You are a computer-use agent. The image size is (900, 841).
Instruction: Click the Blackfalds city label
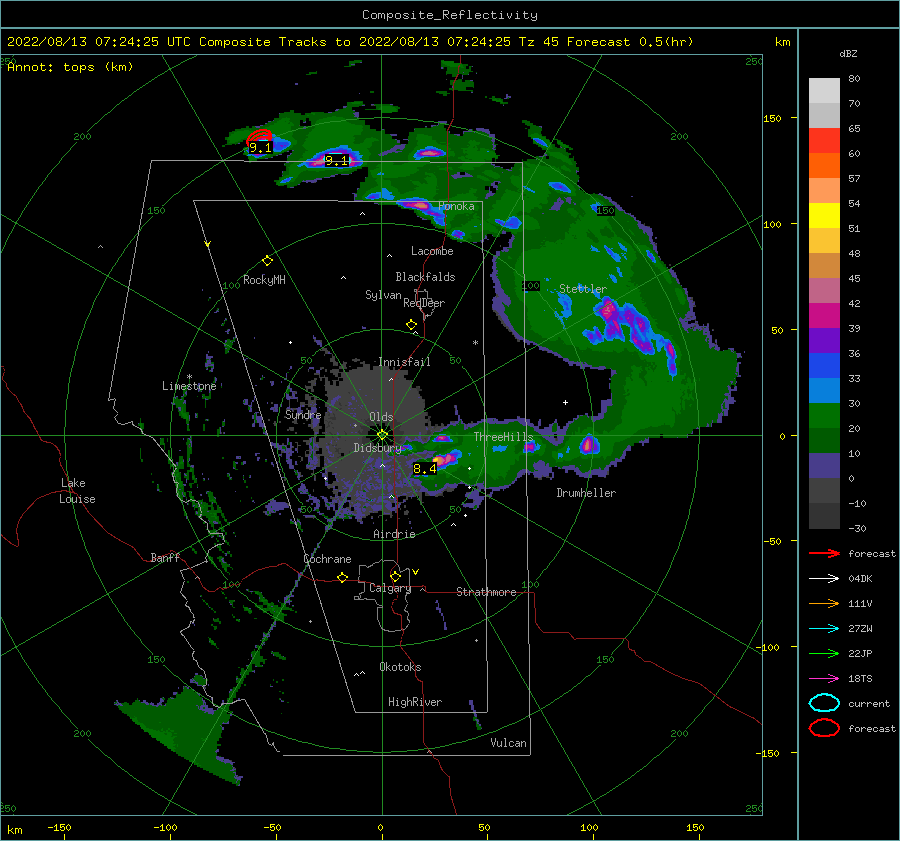point(425,277)
